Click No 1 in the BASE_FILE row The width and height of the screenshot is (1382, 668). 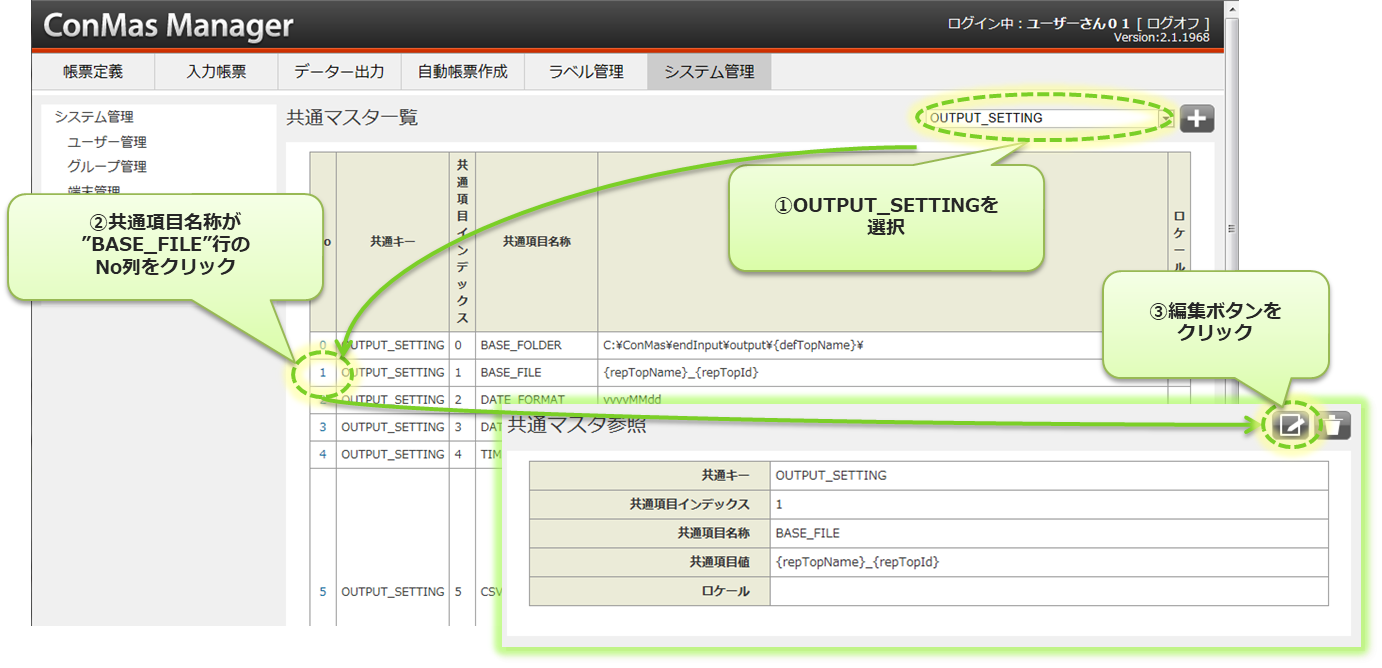[x=323, y=372]
